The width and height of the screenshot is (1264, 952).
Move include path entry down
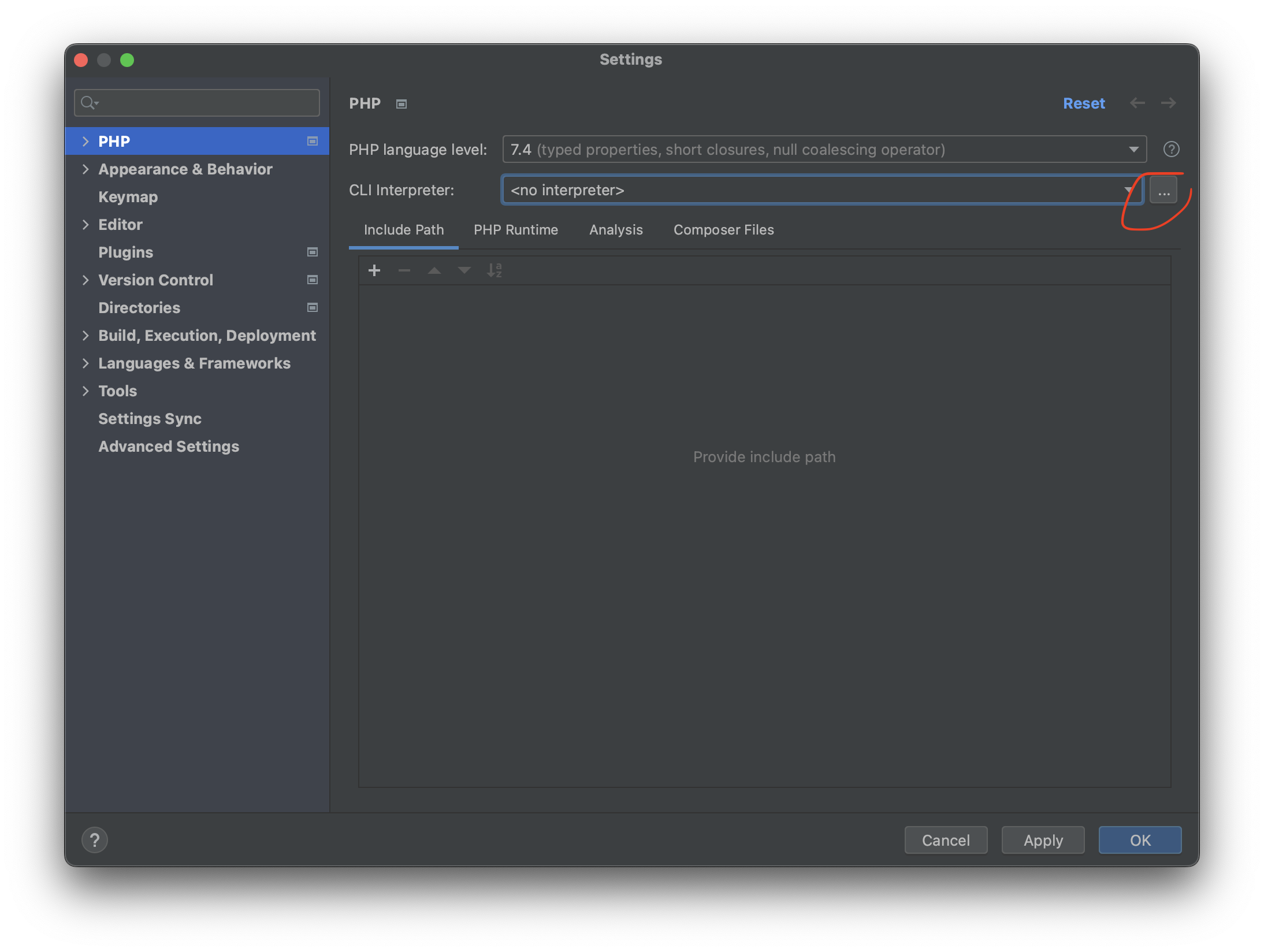(464, 270)
